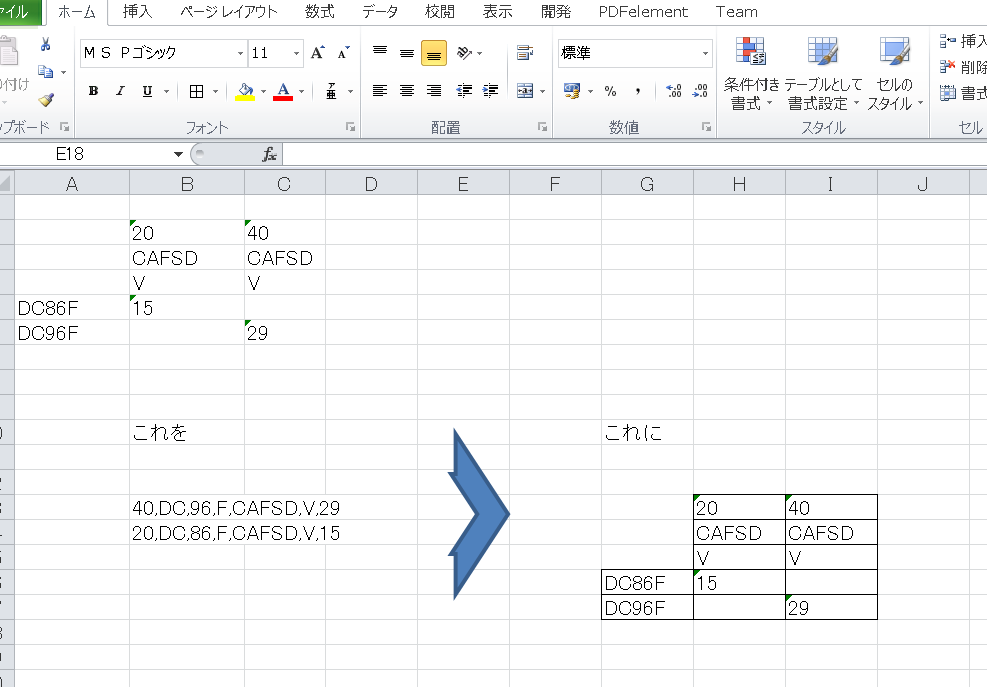The width and height of the screenshot is (987, 687).
Task: Toggle italic formatting
Action: tap(120, 91)
